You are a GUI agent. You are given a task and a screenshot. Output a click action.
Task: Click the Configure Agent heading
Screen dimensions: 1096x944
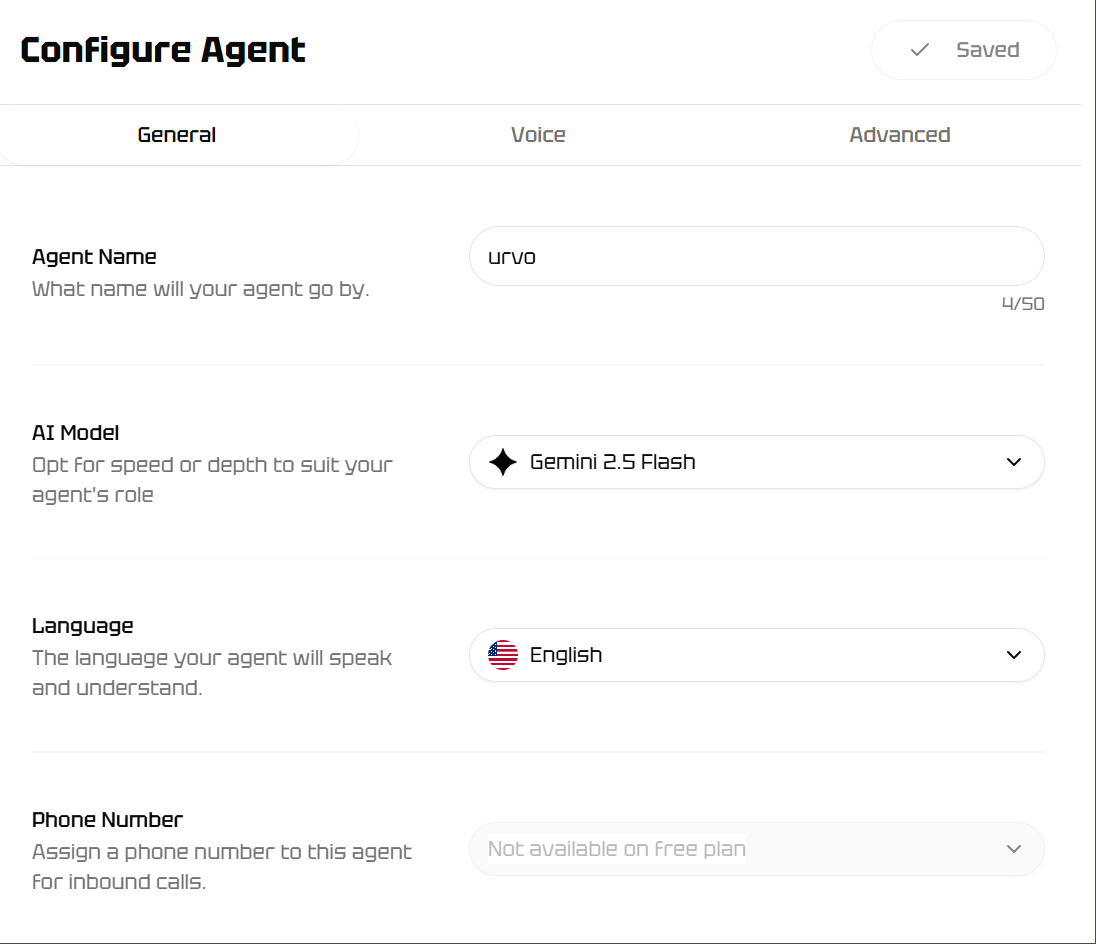pyautogui.click(x=163, y=50)
